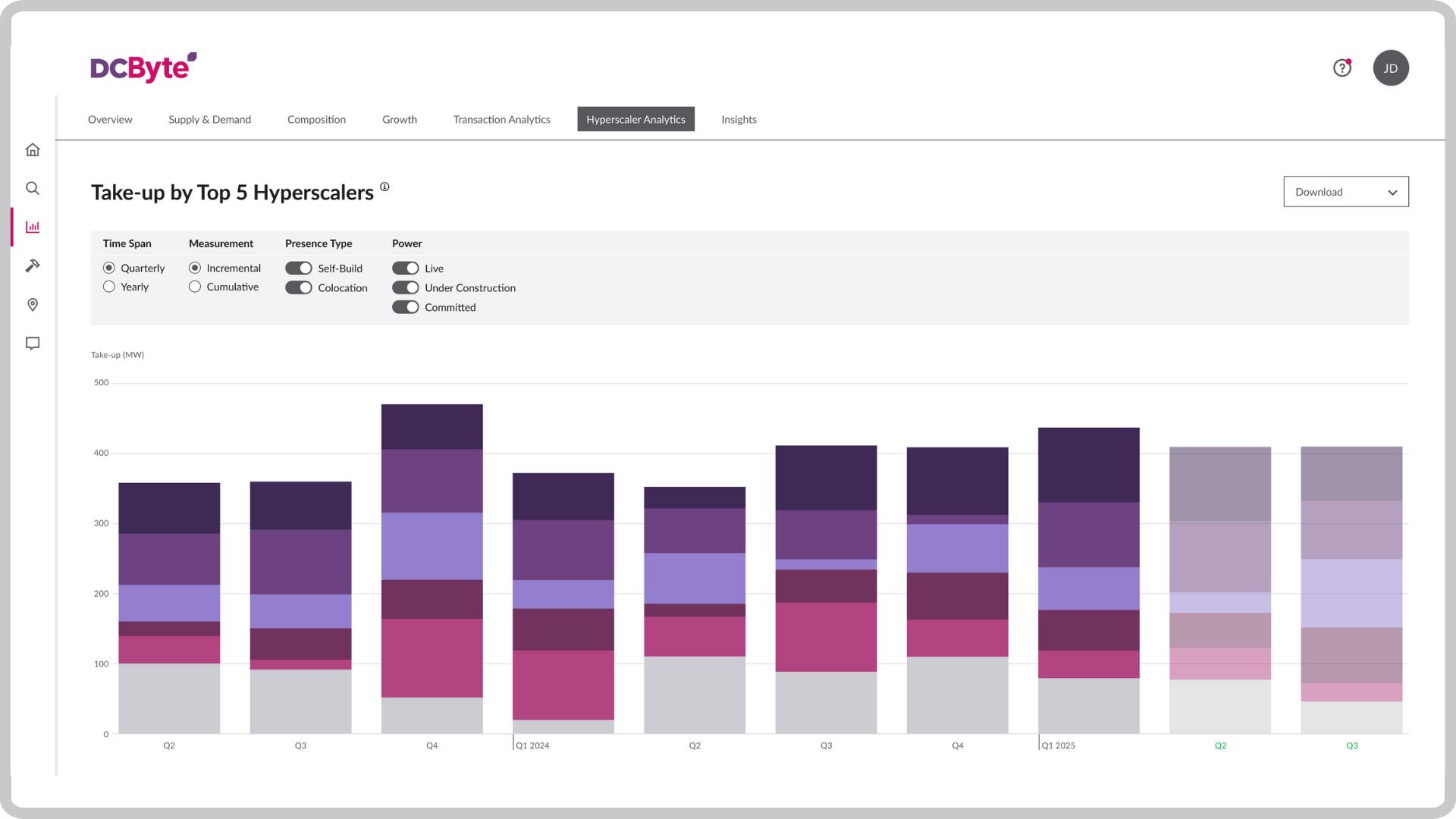
Task: Disable the Self-Build presence toggle
Action: 298,268
